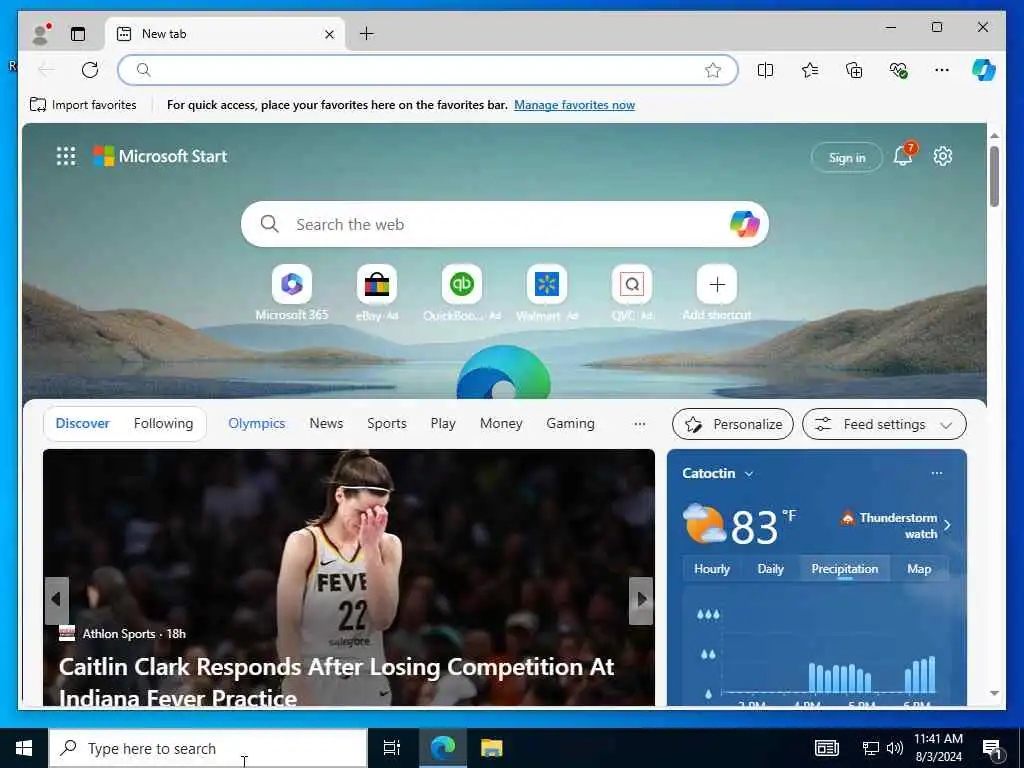
Task: Open a new tab with plus button
Action: [366, 33]
